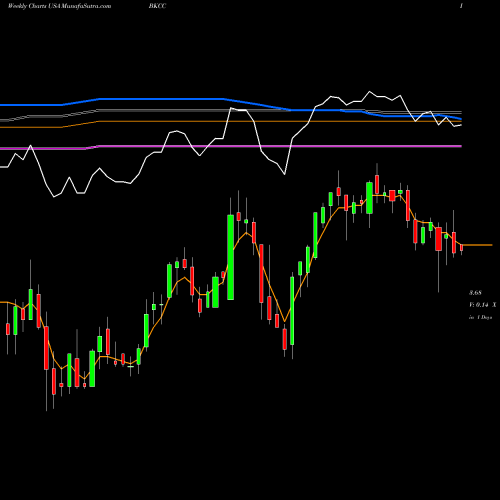Click the 8.68 price value

tap(475, 293)
